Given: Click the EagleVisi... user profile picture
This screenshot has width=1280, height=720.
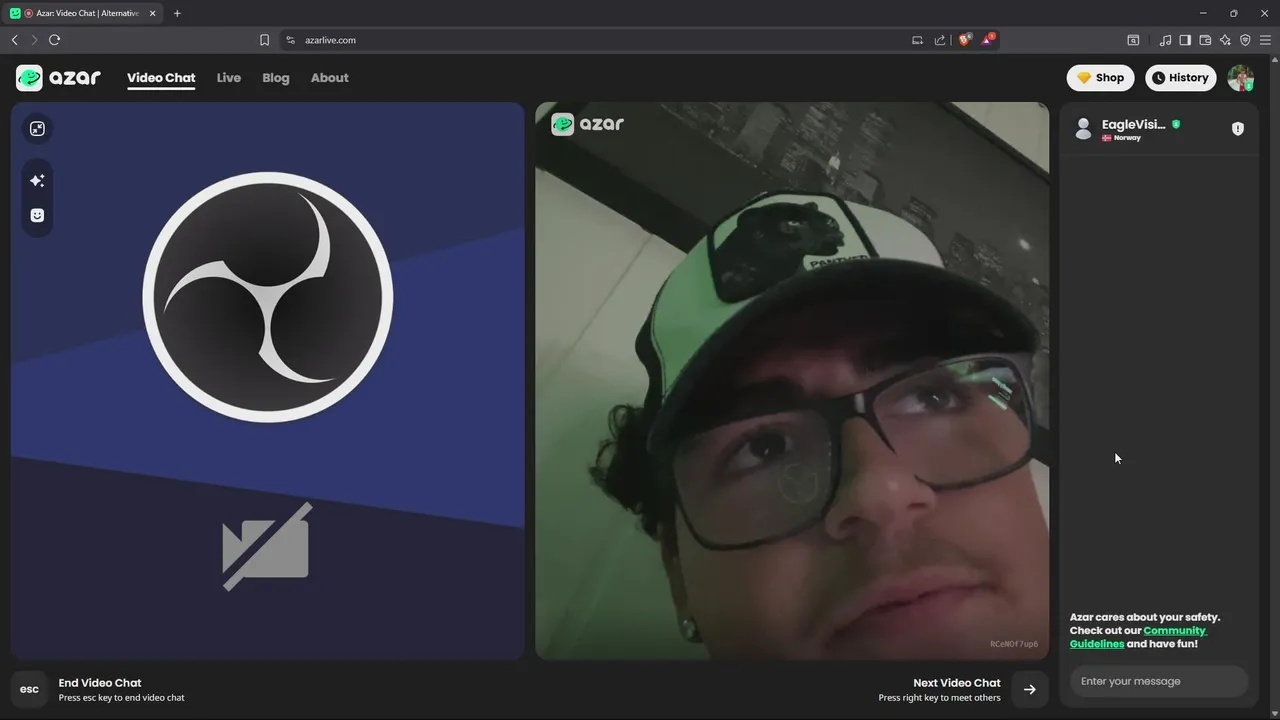Looking at the screenshot, I should [x=1083, y=129].
